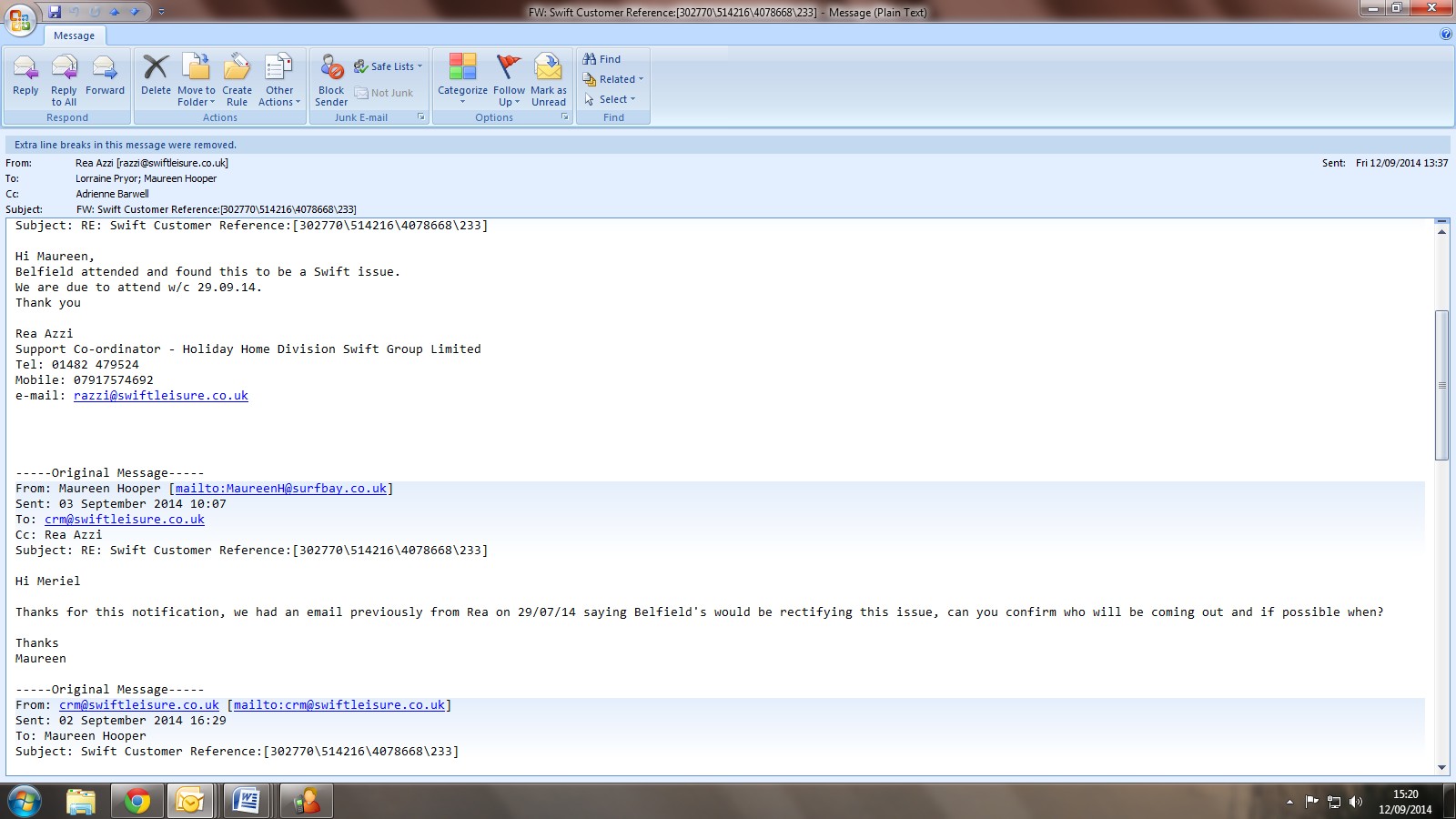Click Adrienne Barwell in the Cc field
Viewport: 1456px width, 819px height.
click(112, 194)
